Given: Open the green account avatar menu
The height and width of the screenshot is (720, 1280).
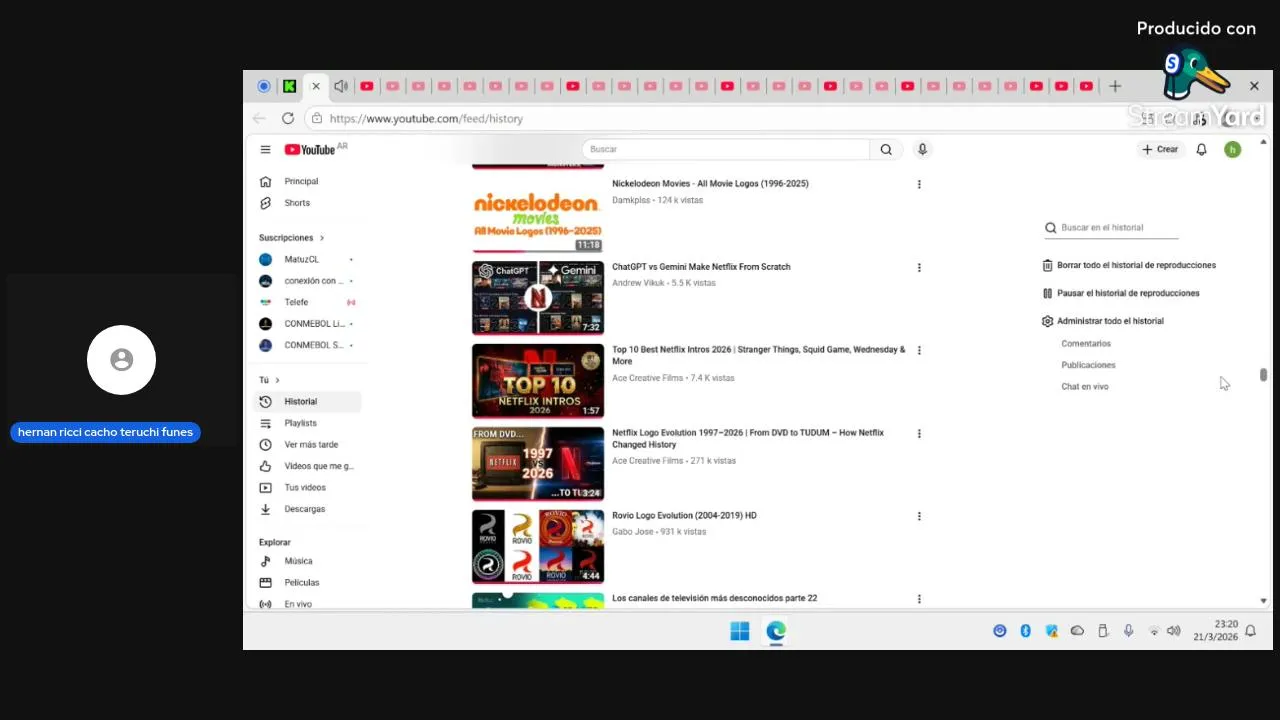Looking at the screenshot, I should [1232, 149].
